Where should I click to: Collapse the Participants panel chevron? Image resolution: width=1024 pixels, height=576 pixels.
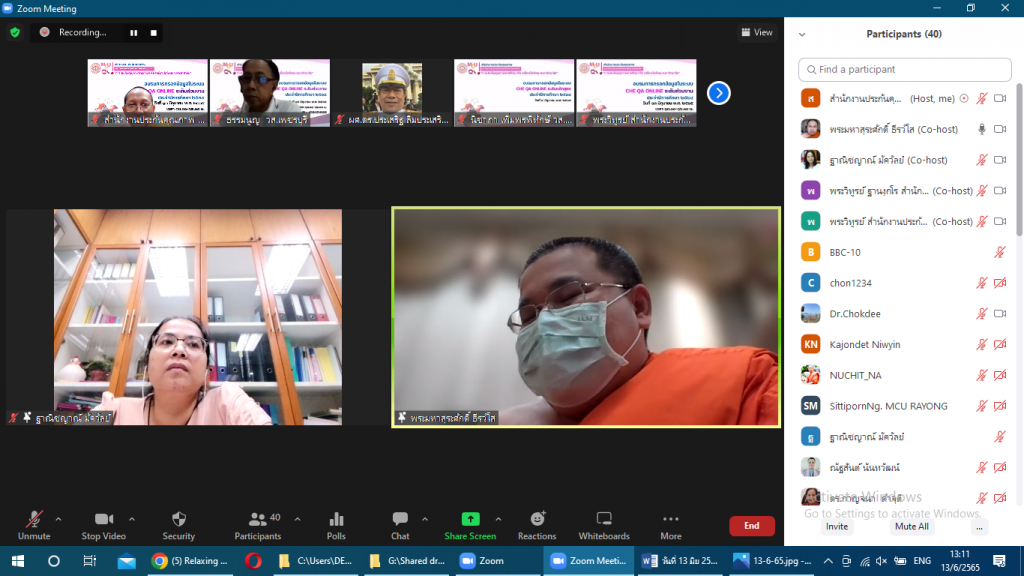[802, 34]
